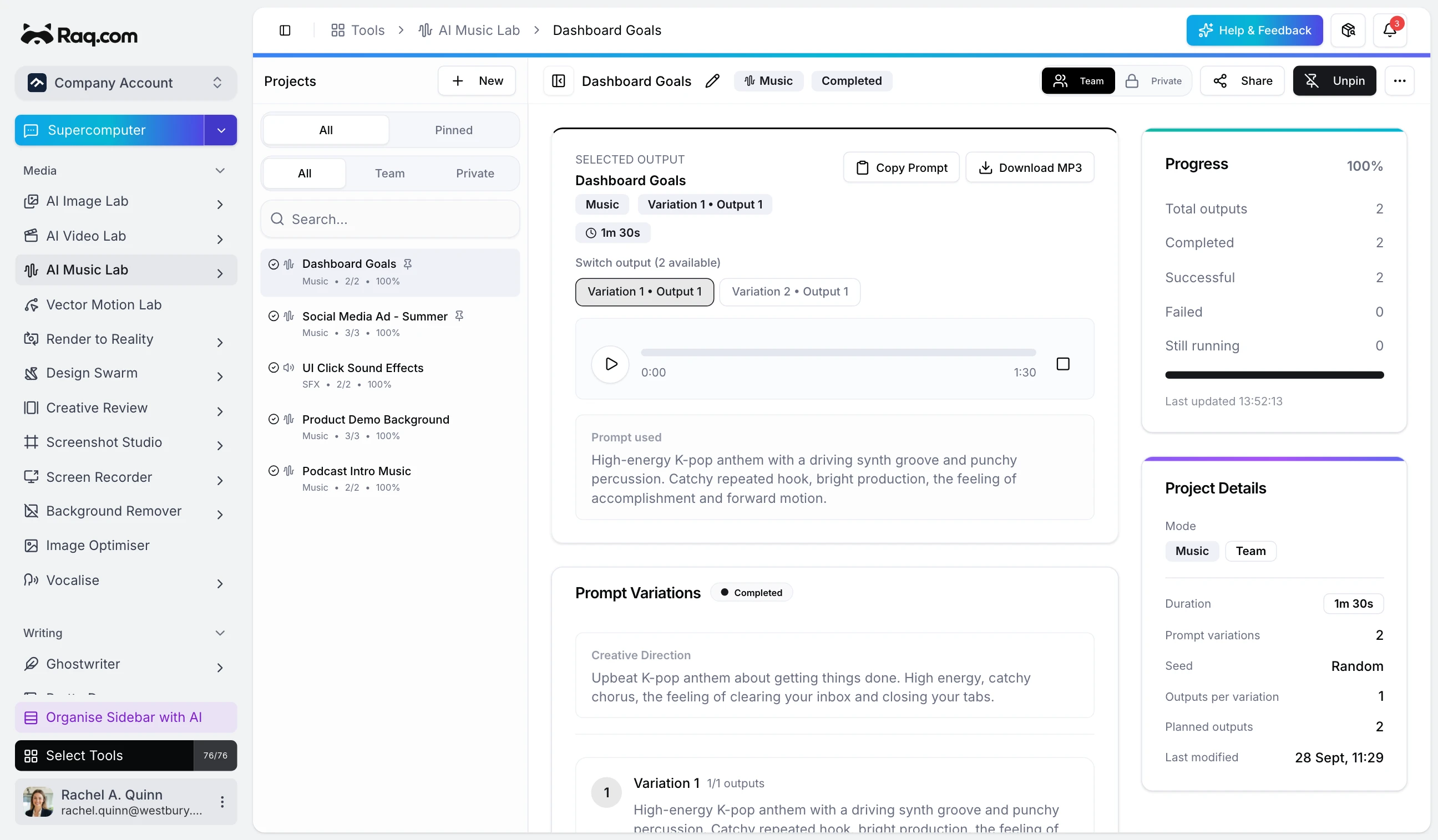
Task: Switch visibility to Team
Action: pyautogui.click(x=1078, y=81)
